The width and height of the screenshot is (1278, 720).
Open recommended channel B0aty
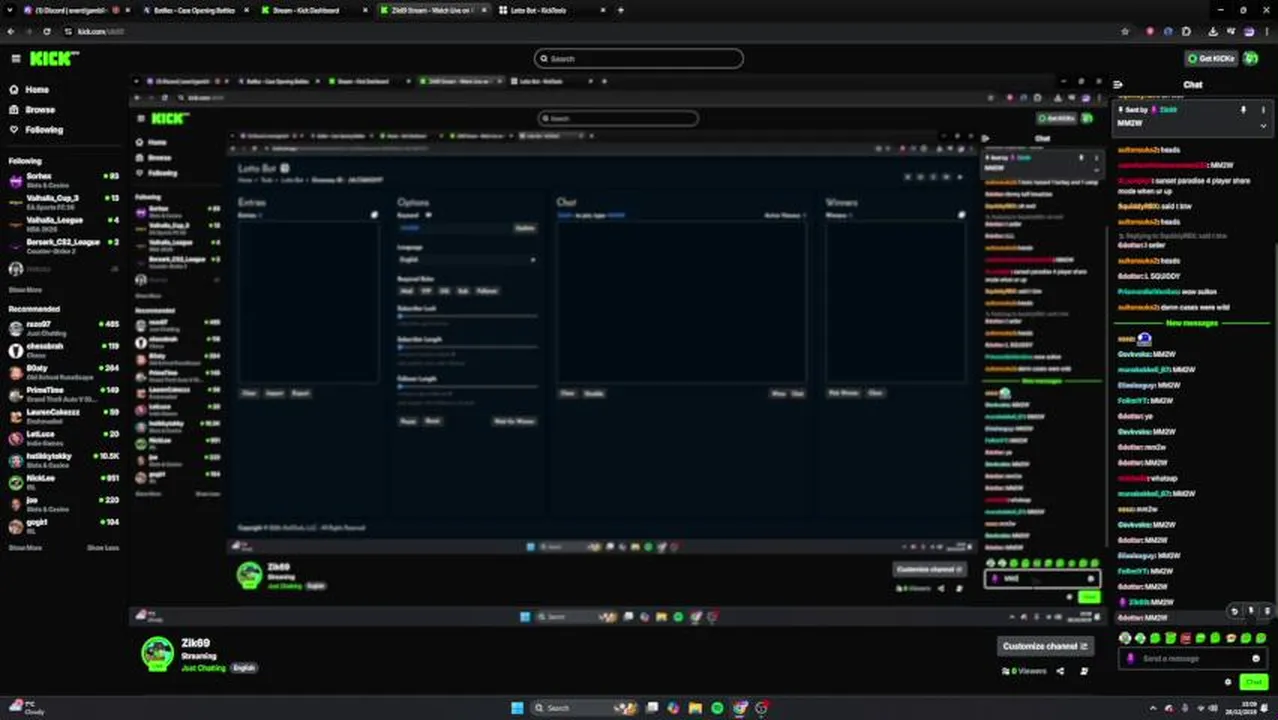pos(62,372)
